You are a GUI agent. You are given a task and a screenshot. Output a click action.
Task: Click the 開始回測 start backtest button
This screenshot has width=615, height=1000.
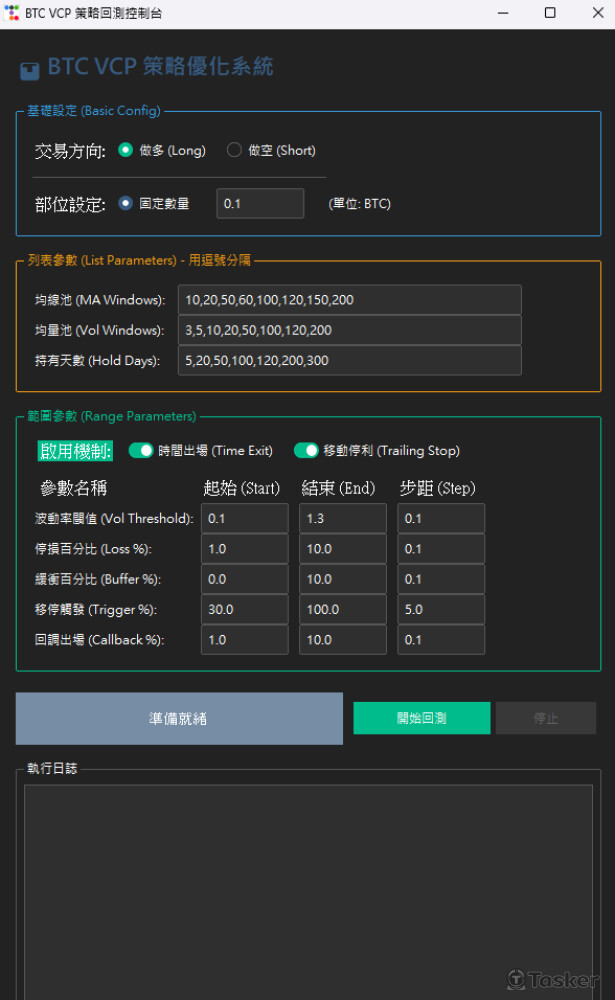422,718
